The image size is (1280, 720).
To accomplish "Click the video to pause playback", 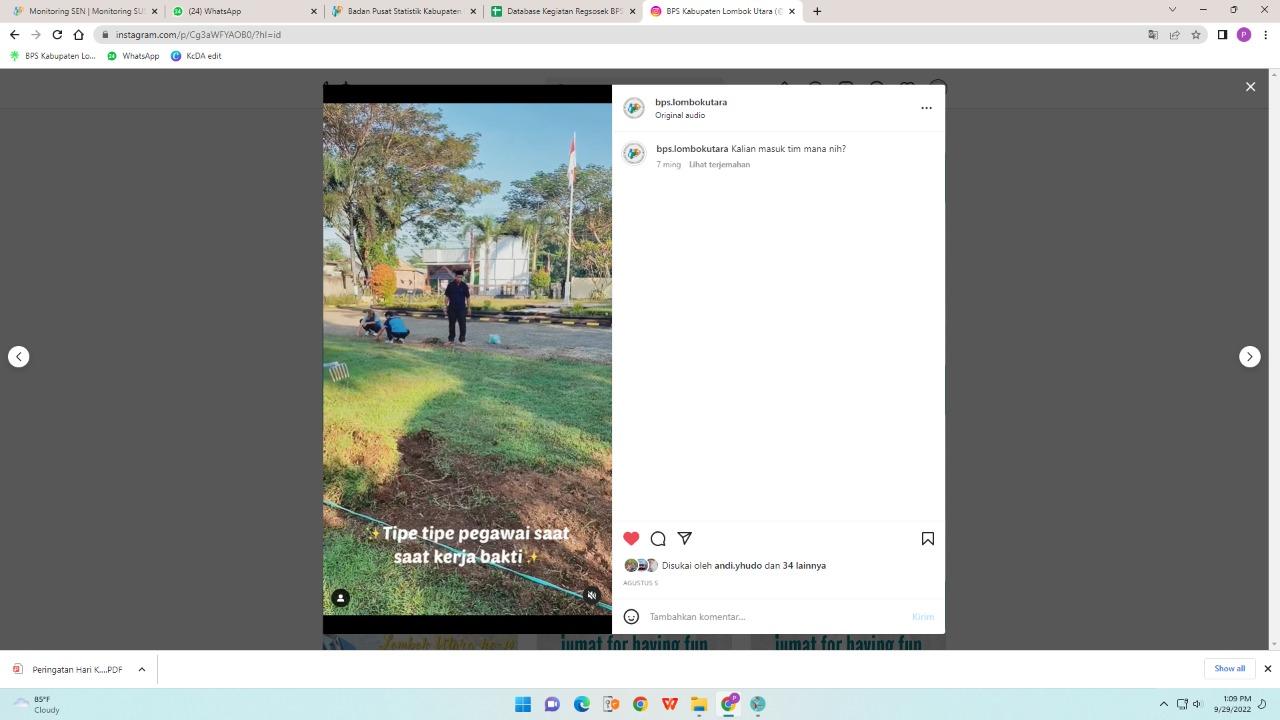I will (x=467, y=360).
